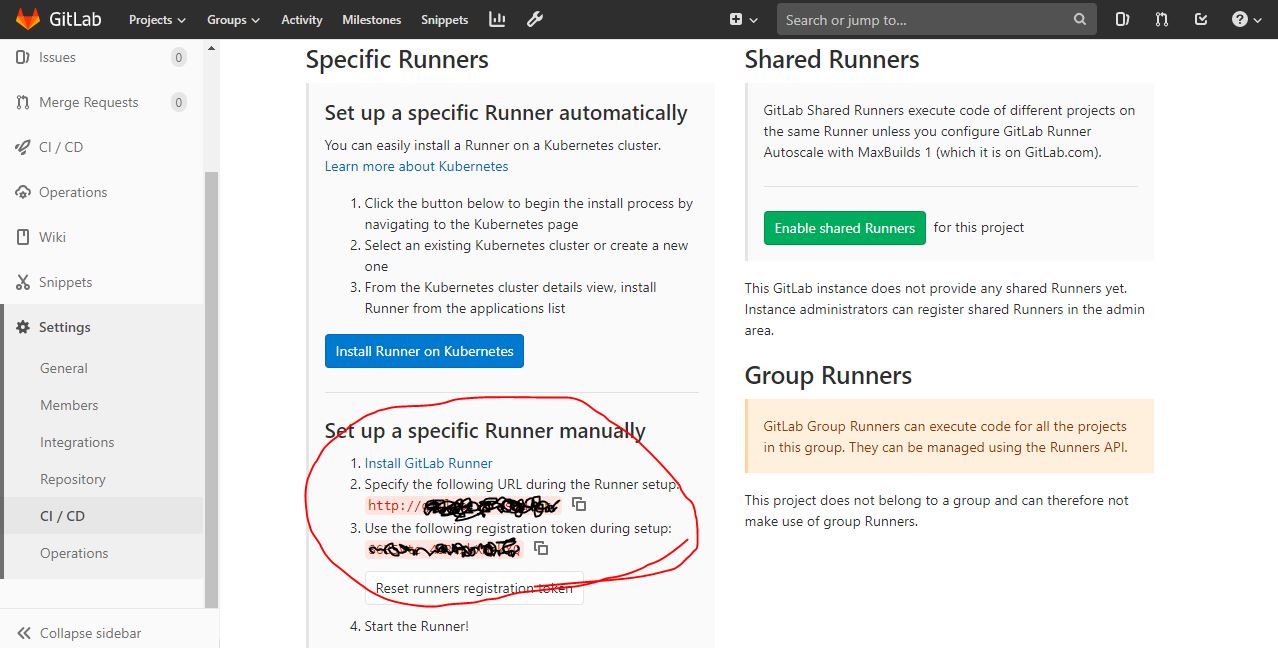Open Repository settings
The width and height of the screenshot is (1278, 648).
tap(73, 479)
